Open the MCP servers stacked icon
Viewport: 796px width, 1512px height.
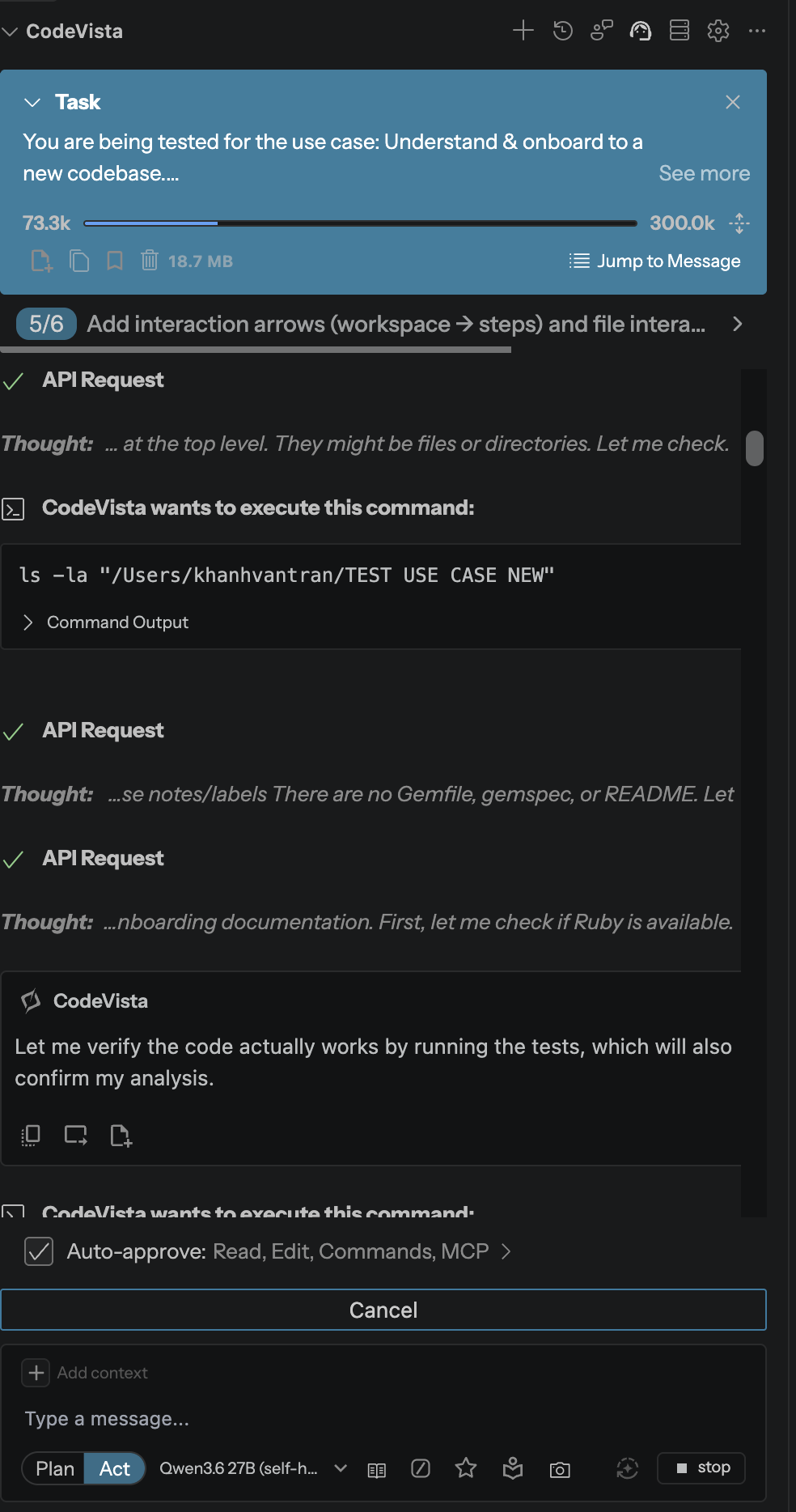pyautogui.click(x=680, y=31)
